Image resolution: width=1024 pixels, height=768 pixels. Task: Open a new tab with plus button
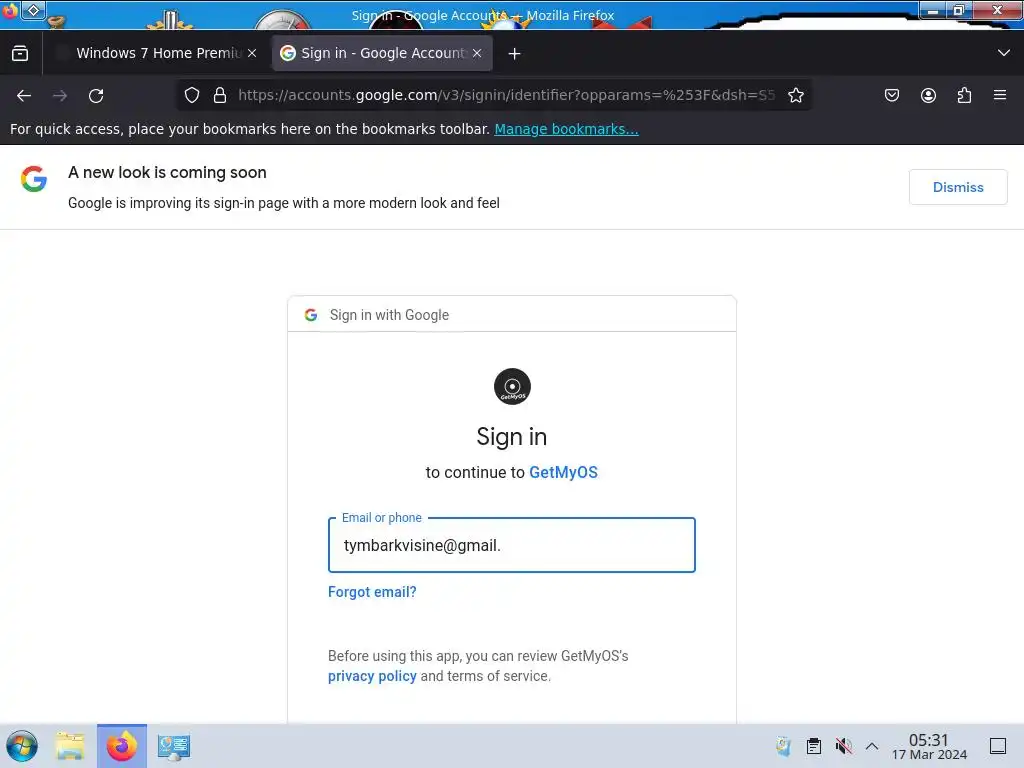click(x=515, y=54)
